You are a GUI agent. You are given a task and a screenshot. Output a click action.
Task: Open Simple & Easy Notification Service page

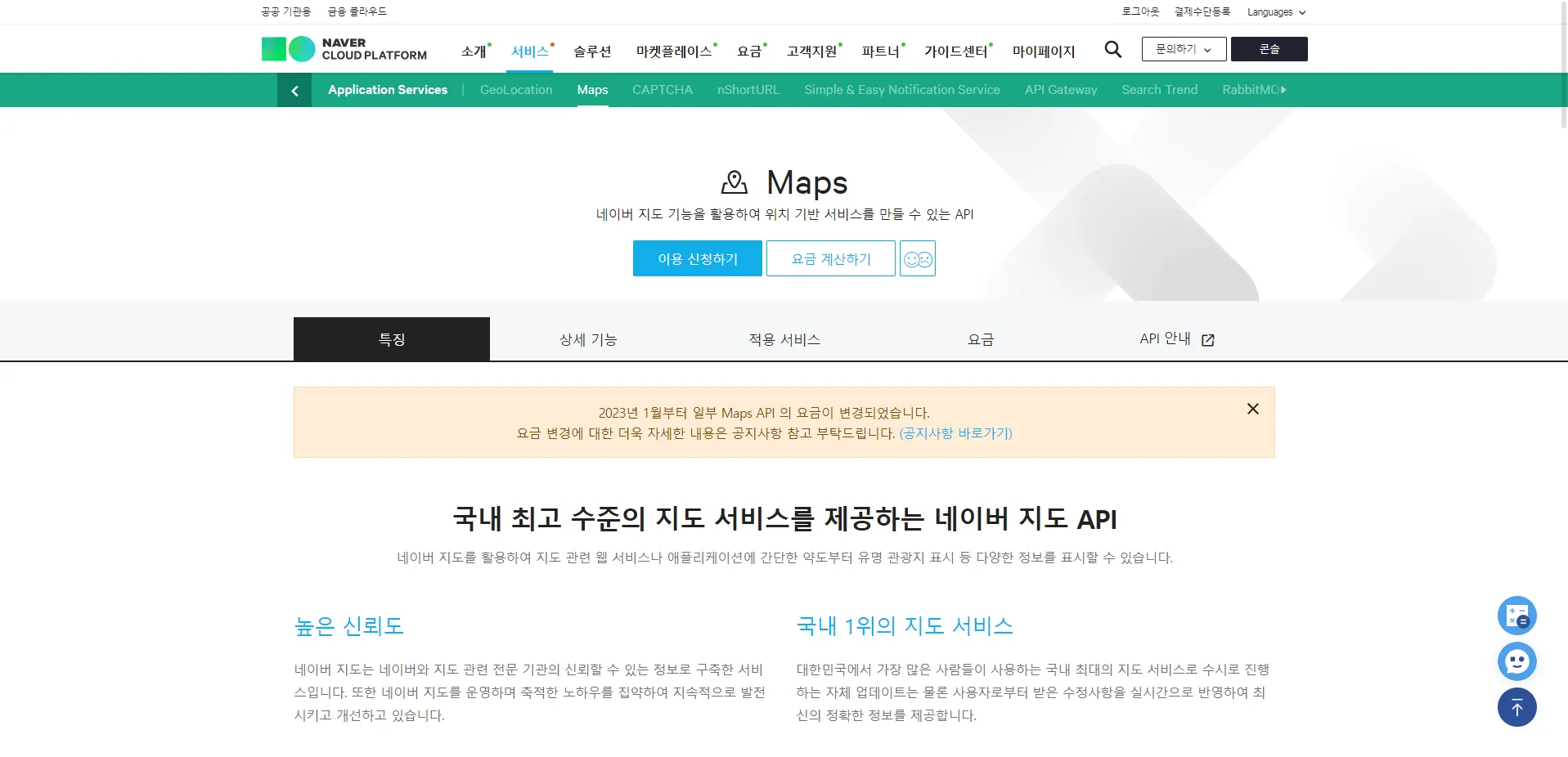tap(902, 90)
